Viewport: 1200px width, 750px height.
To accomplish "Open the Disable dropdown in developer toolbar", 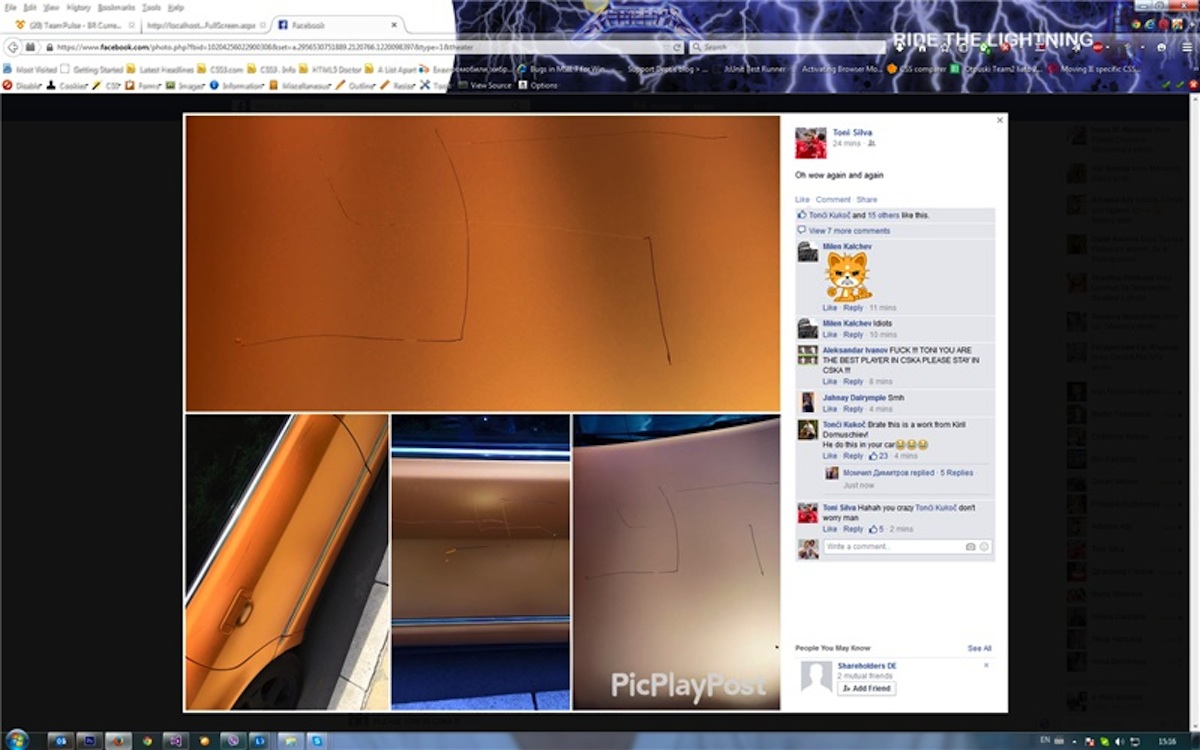I will point(26,86).
